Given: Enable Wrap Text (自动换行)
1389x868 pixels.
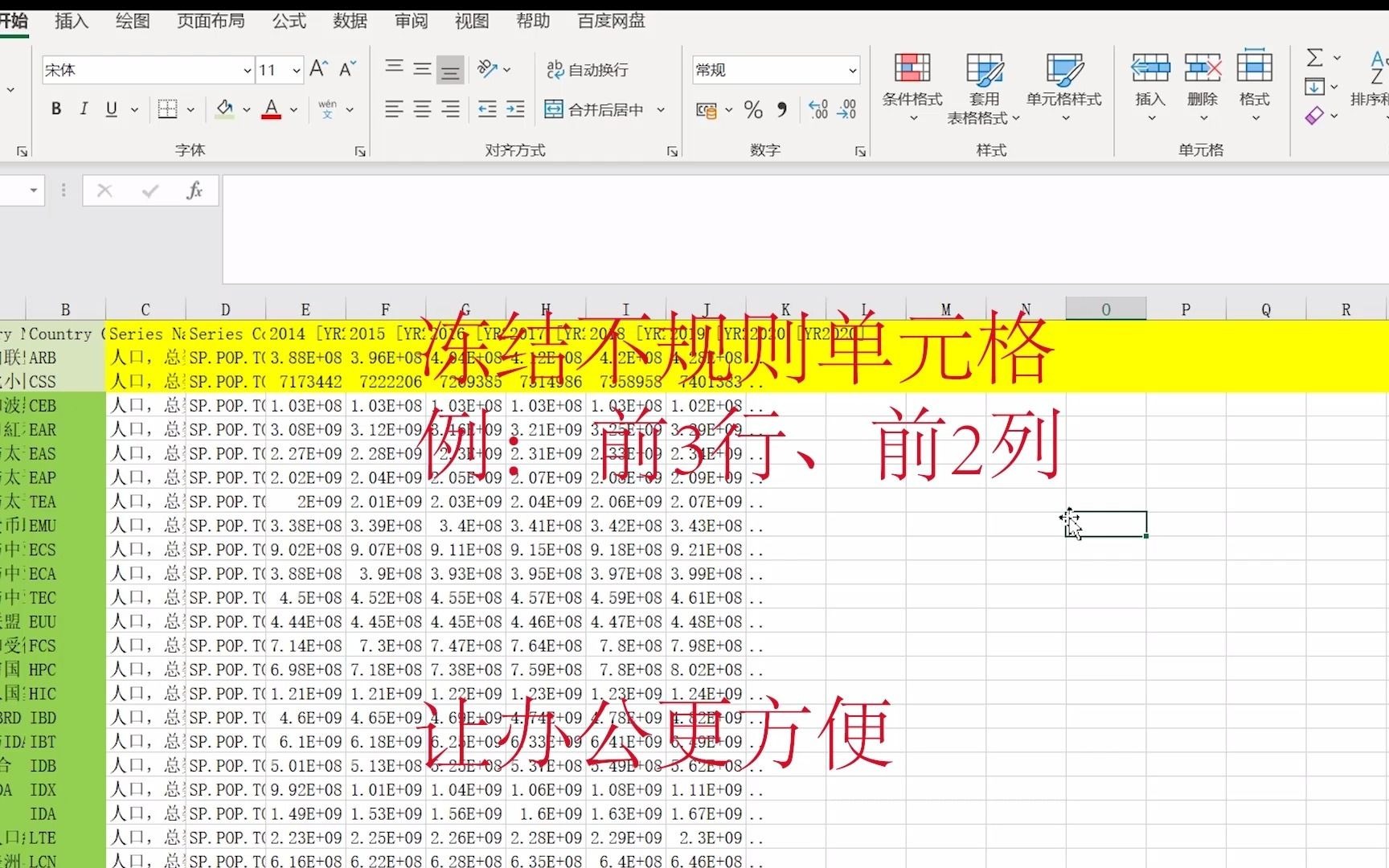Looking at the screenshot, I should tap(587, 69).
